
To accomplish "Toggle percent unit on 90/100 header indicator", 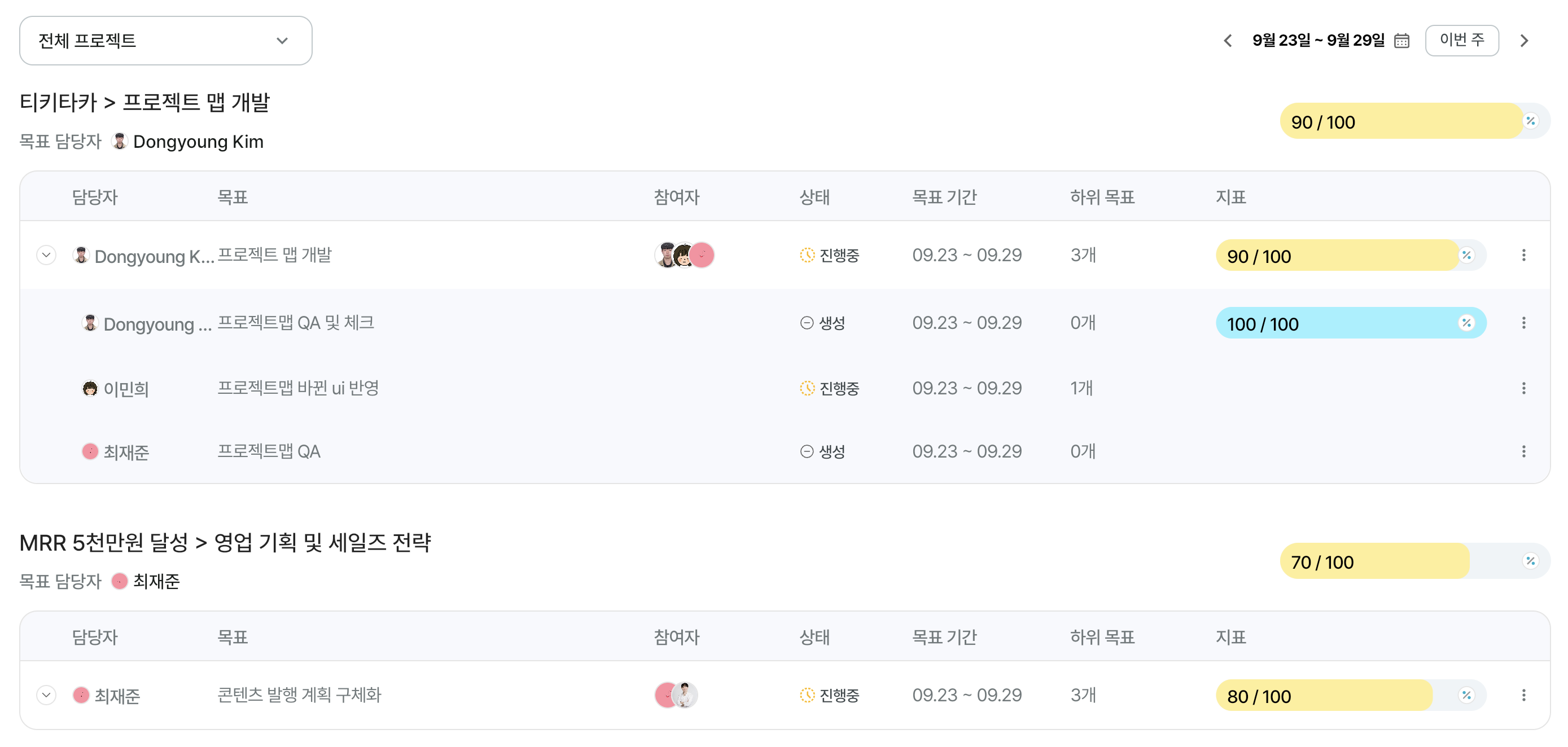I will 1530,121.
